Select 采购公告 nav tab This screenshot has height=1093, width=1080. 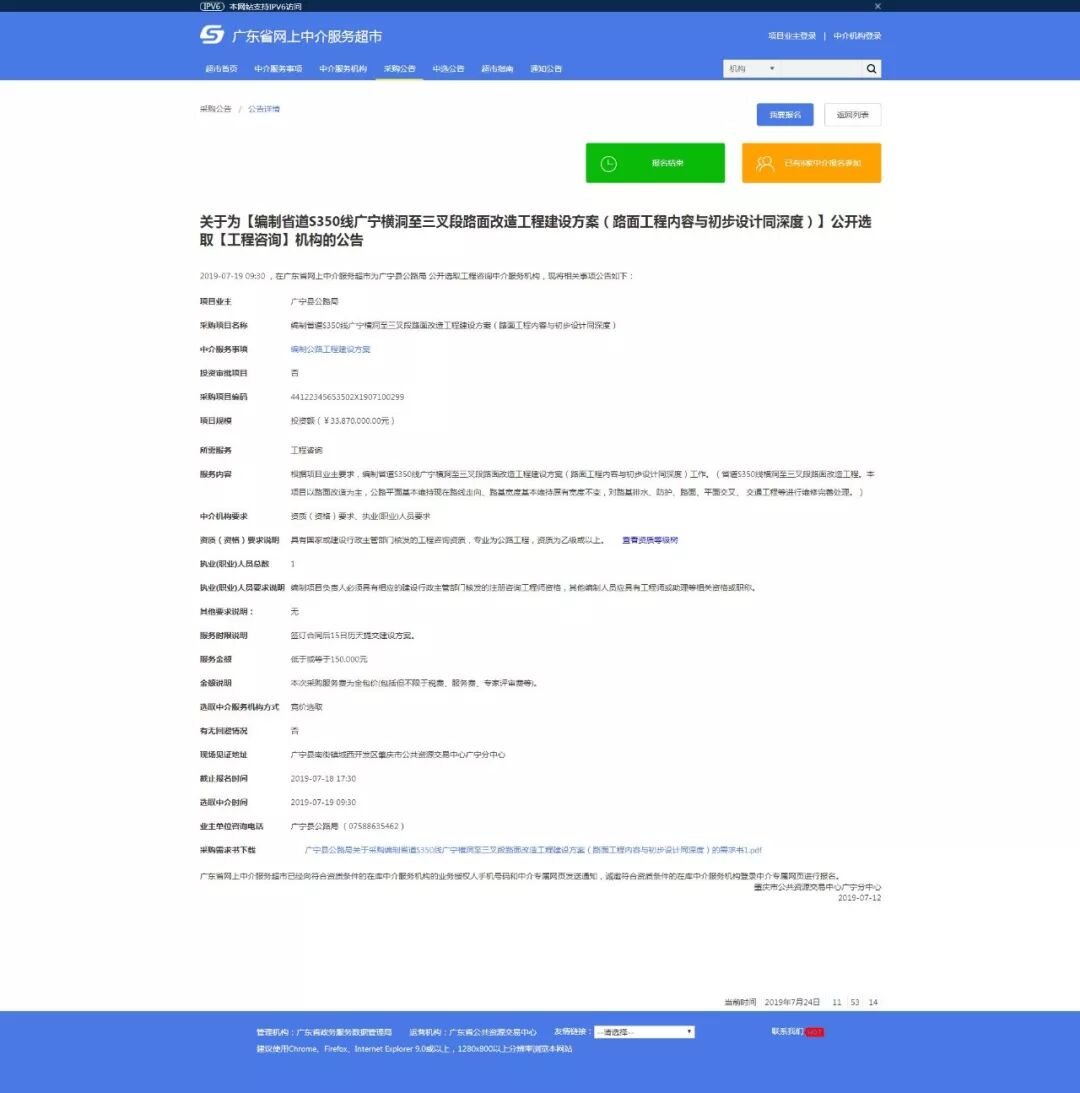400,68
